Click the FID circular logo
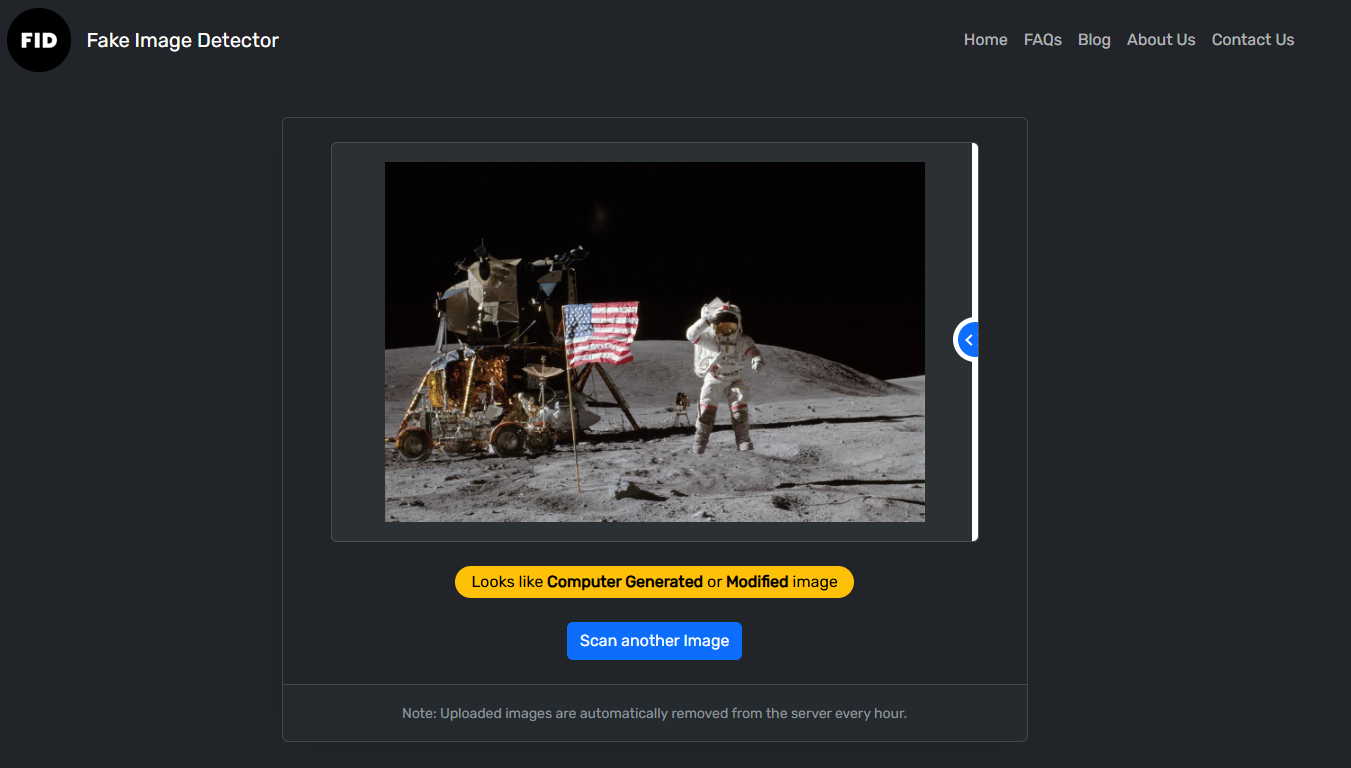 pos(39,40)
